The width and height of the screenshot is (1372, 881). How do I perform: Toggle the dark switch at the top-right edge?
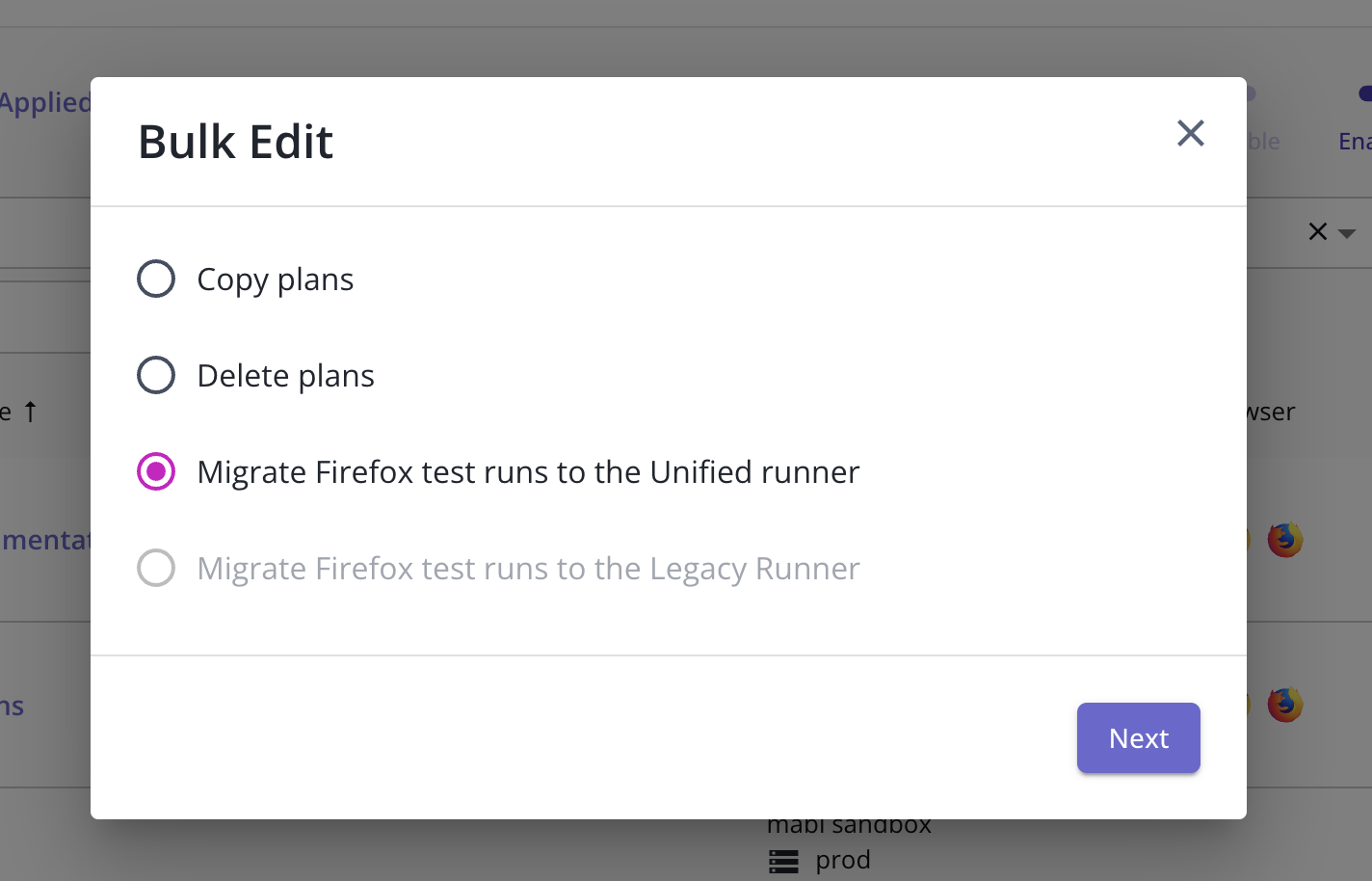coord(1365,93)
